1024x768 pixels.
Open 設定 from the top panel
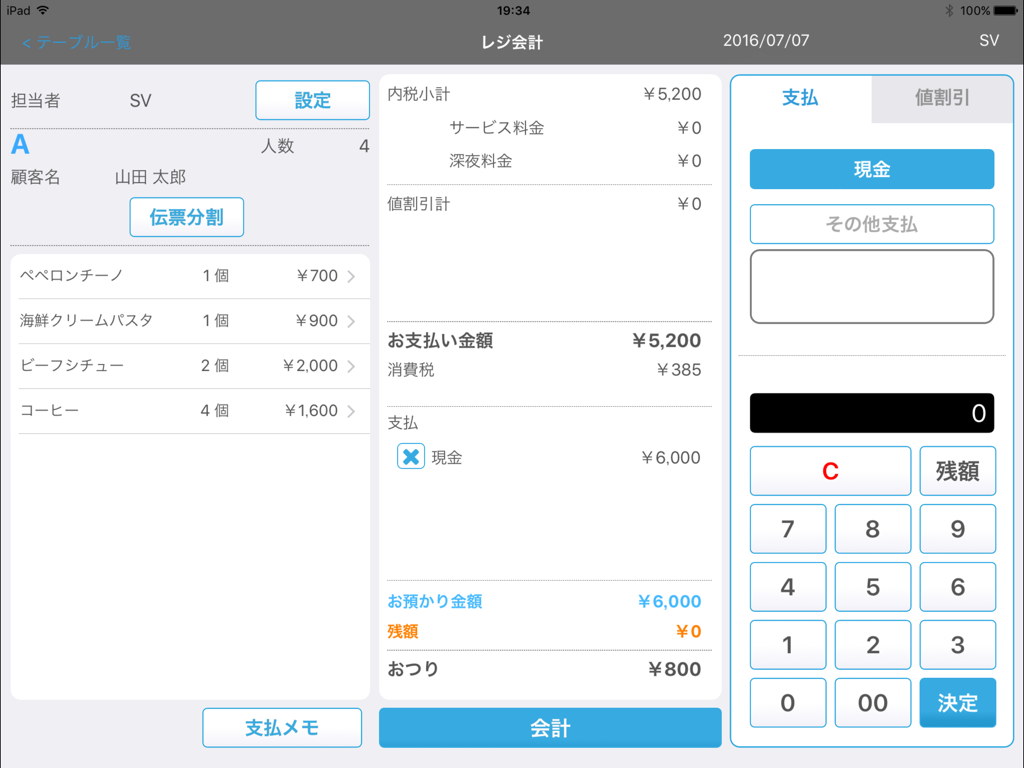pos(313,100)
